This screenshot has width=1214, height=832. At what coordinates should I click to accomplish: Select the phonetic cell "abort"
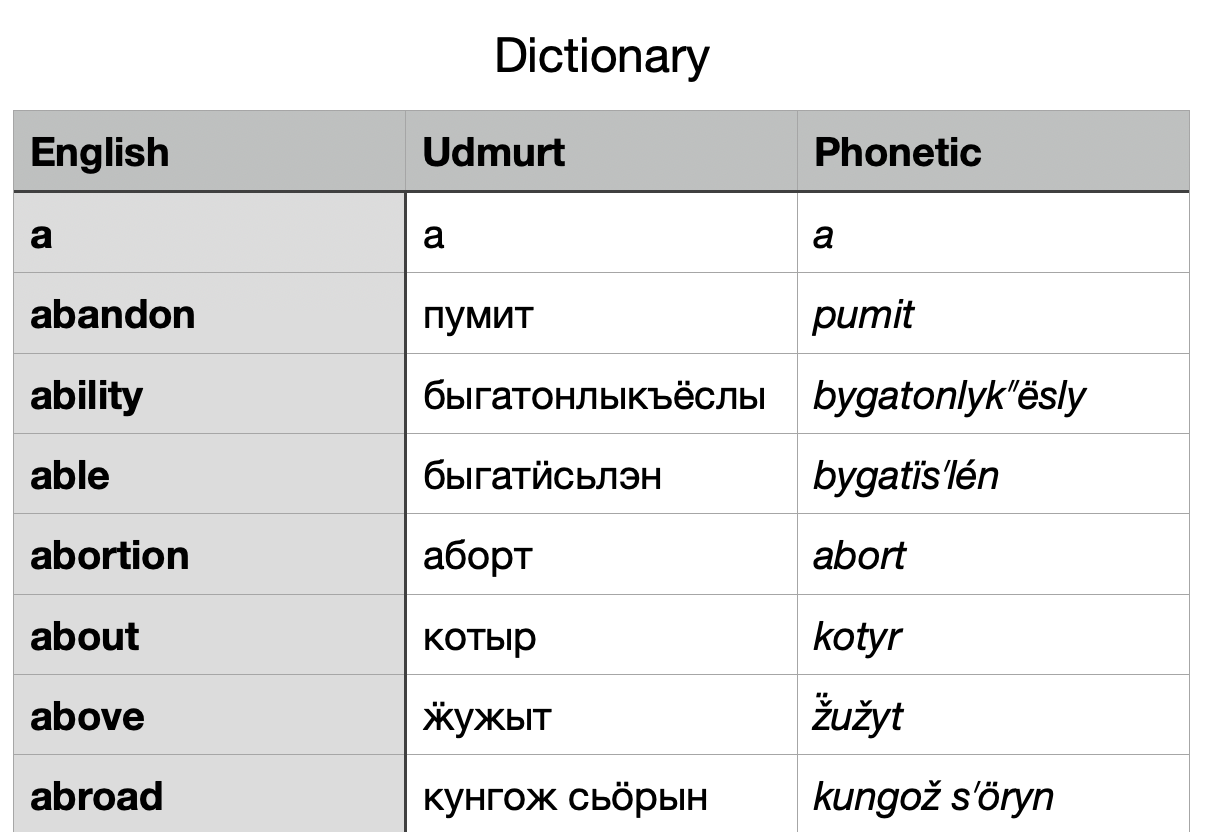pos(859,555)
